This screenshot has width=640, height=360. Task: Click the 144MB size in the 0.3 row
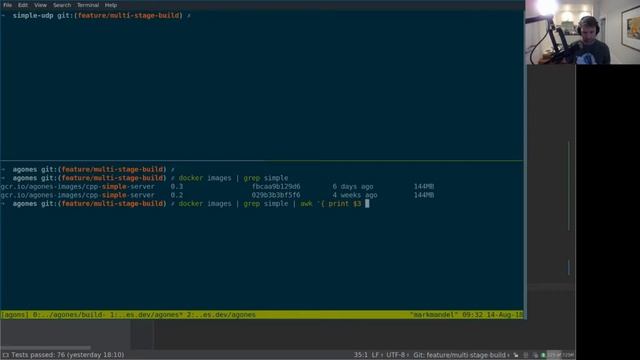pos(424,187)
